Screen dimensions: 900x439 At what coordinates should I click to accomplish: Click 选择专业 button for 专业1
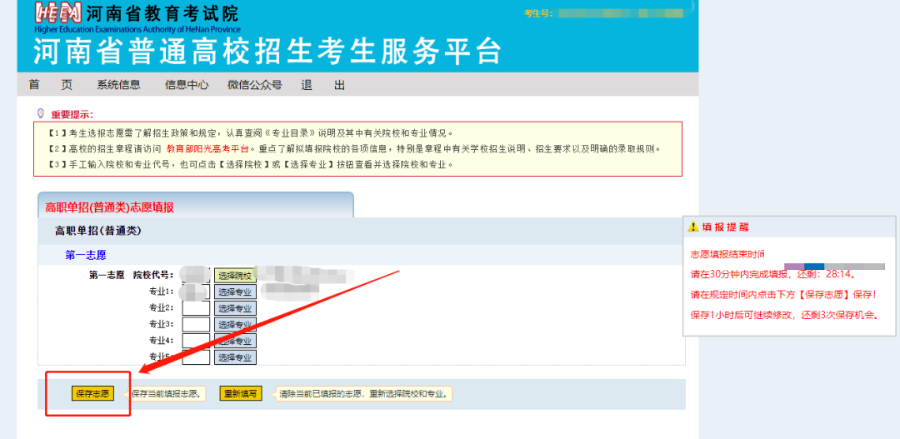point(235,292)
